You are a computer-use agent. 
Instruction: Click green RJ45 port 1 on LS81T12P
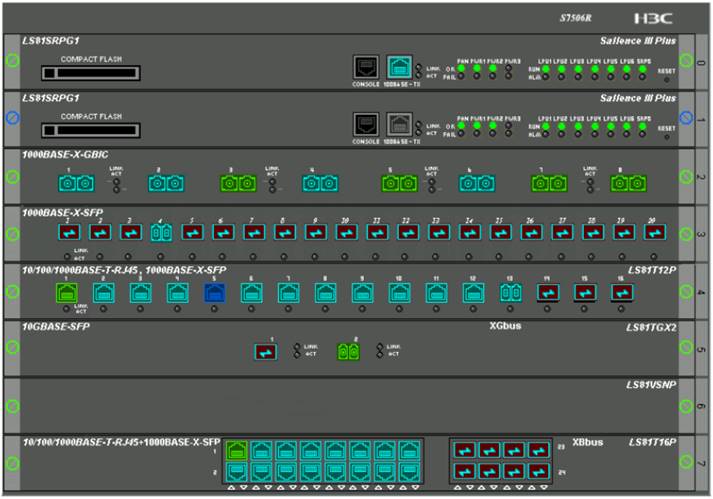pos(68,292)
